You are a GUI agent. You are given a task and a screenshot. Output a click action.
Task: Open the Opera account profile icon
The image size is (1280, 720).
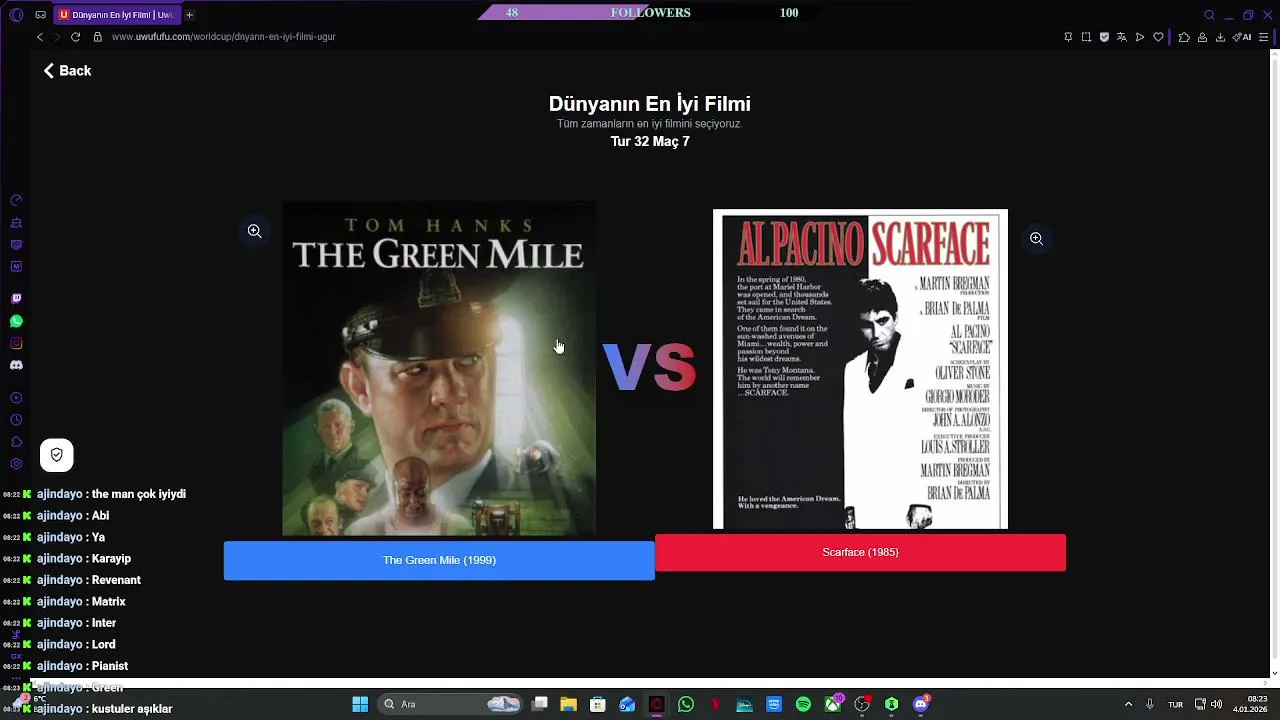(x=1202, y=37)
